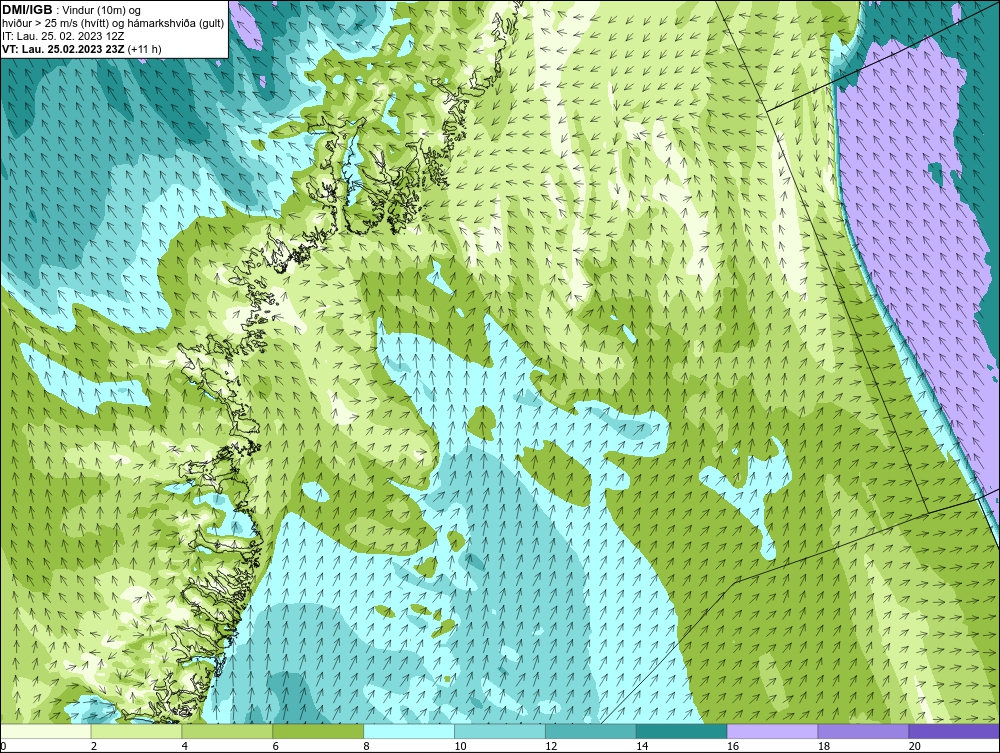Click the 'IT: Lau. 25. 02. 2023 12Z' line
Screen dimensions: 1000x753
pos(62,36)
